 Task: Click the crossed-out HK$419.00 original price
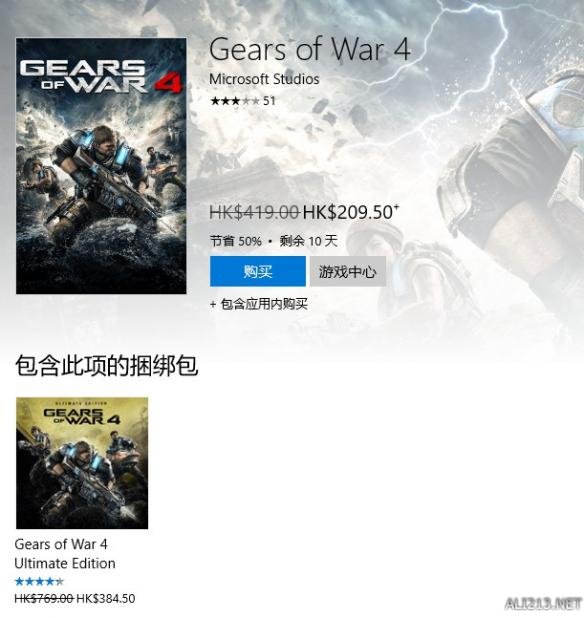255,212
